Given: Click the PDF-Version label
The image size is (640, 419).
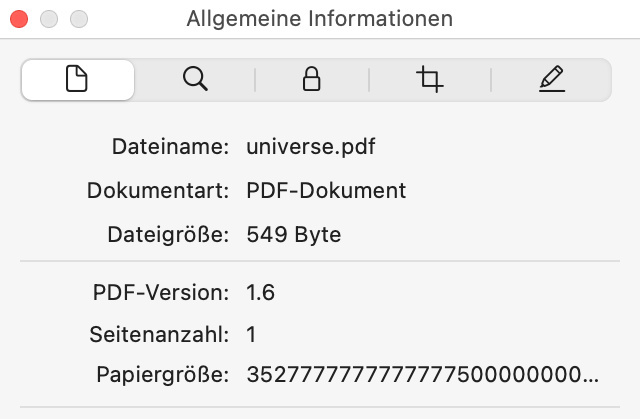Looking at the screenshot, I should (x=162, y=293).
